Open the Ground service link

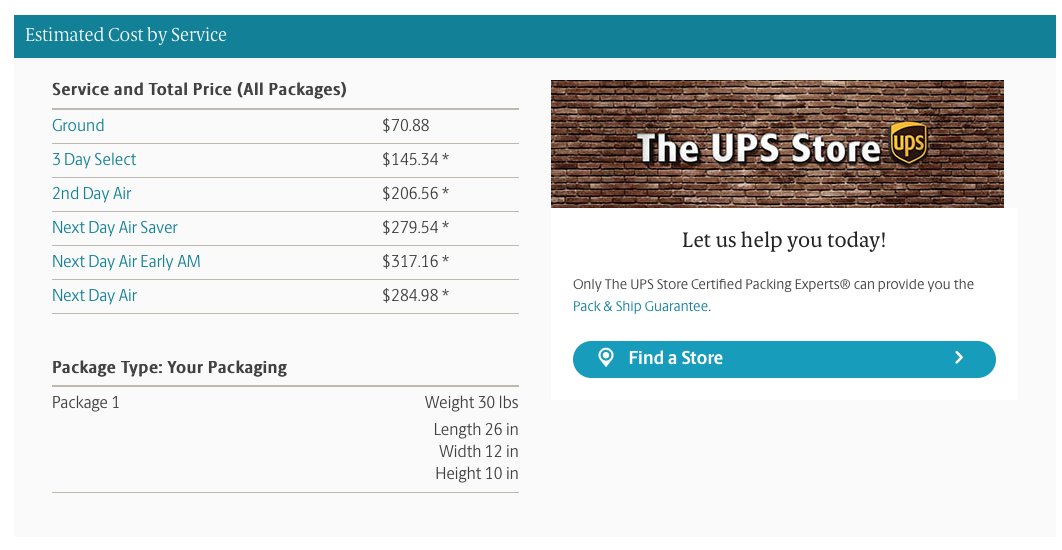(78, 125)
